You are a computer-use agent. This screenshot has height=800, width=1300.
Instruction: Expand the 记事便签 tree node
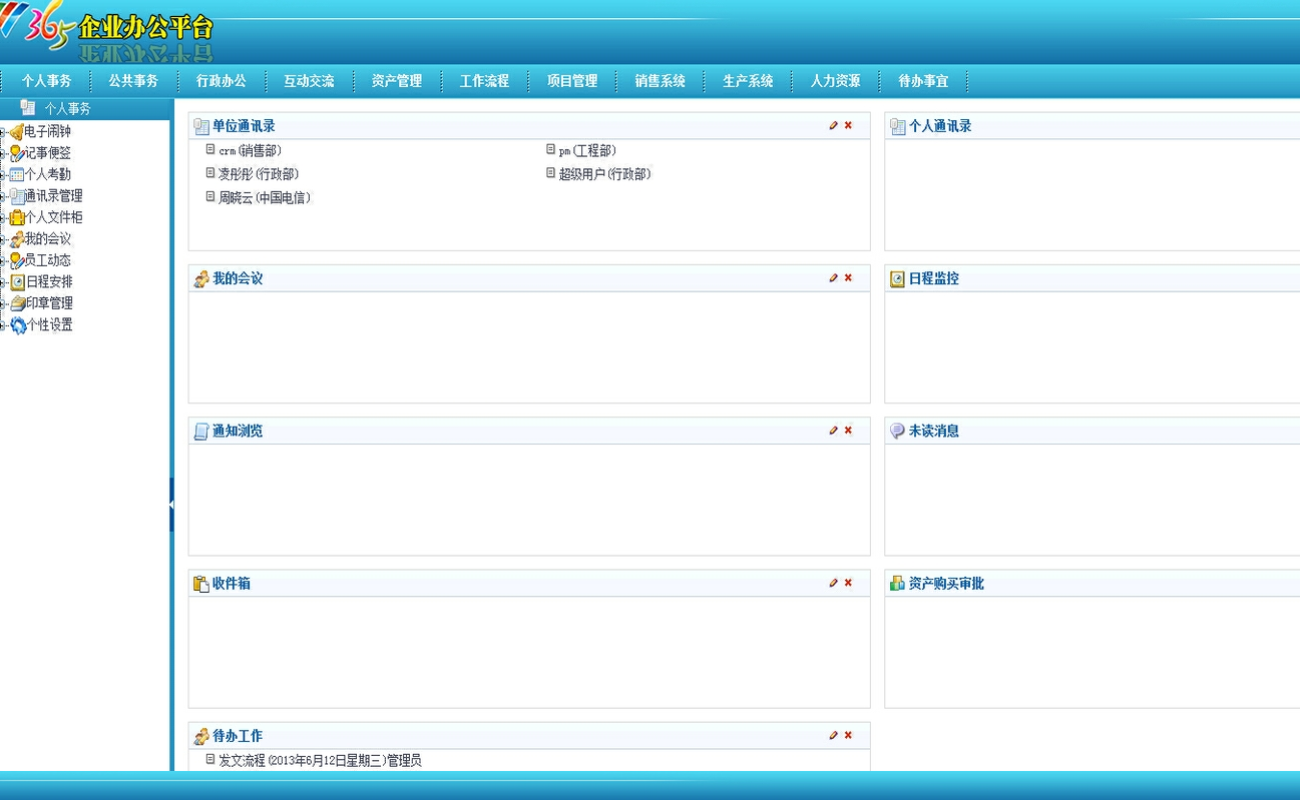[3, 153]
